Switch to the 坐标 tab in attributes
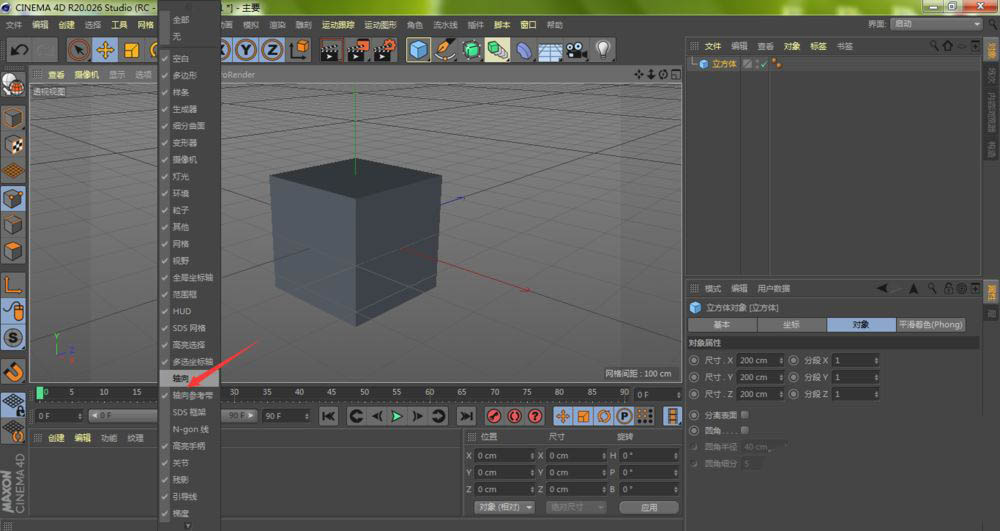Screen dimensions: 1000x531 coord(791,324)
